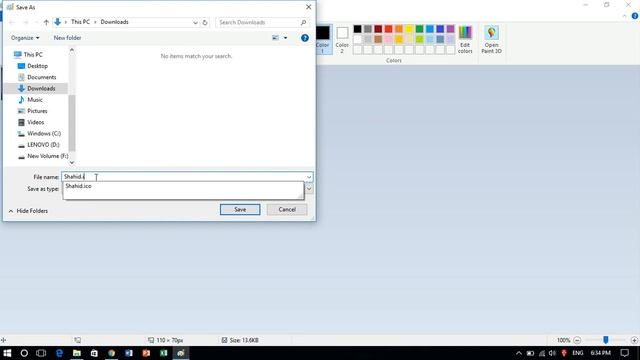Expand the File name history dropdown
This screenshot has height=360, width=640.
[309, 177]
